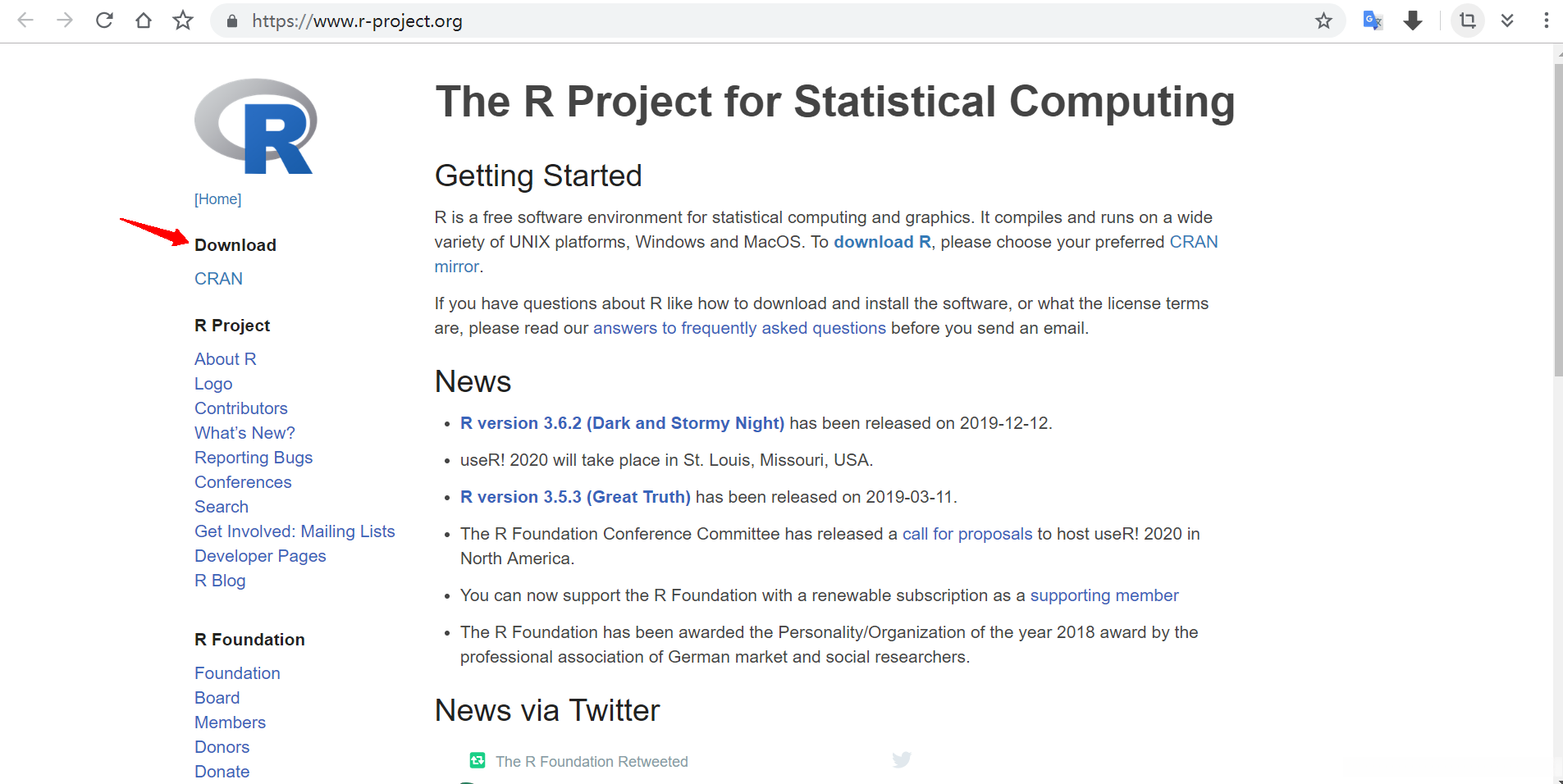
Task: Go to the browser home page icon
Action: 144,21
